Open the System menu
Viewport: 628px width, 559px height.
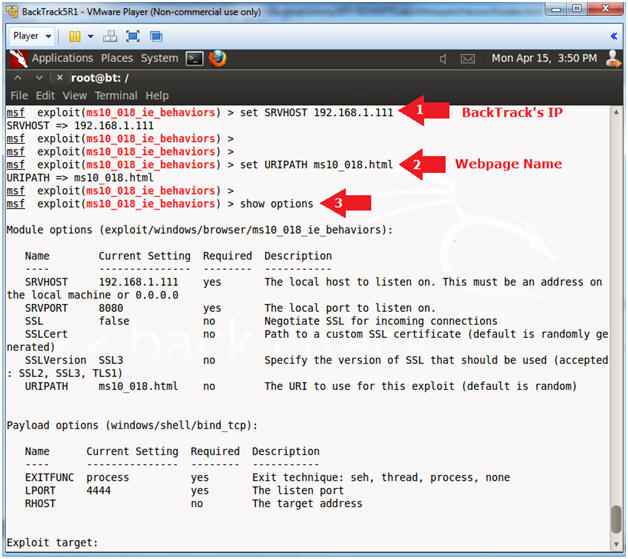(159, 58)
